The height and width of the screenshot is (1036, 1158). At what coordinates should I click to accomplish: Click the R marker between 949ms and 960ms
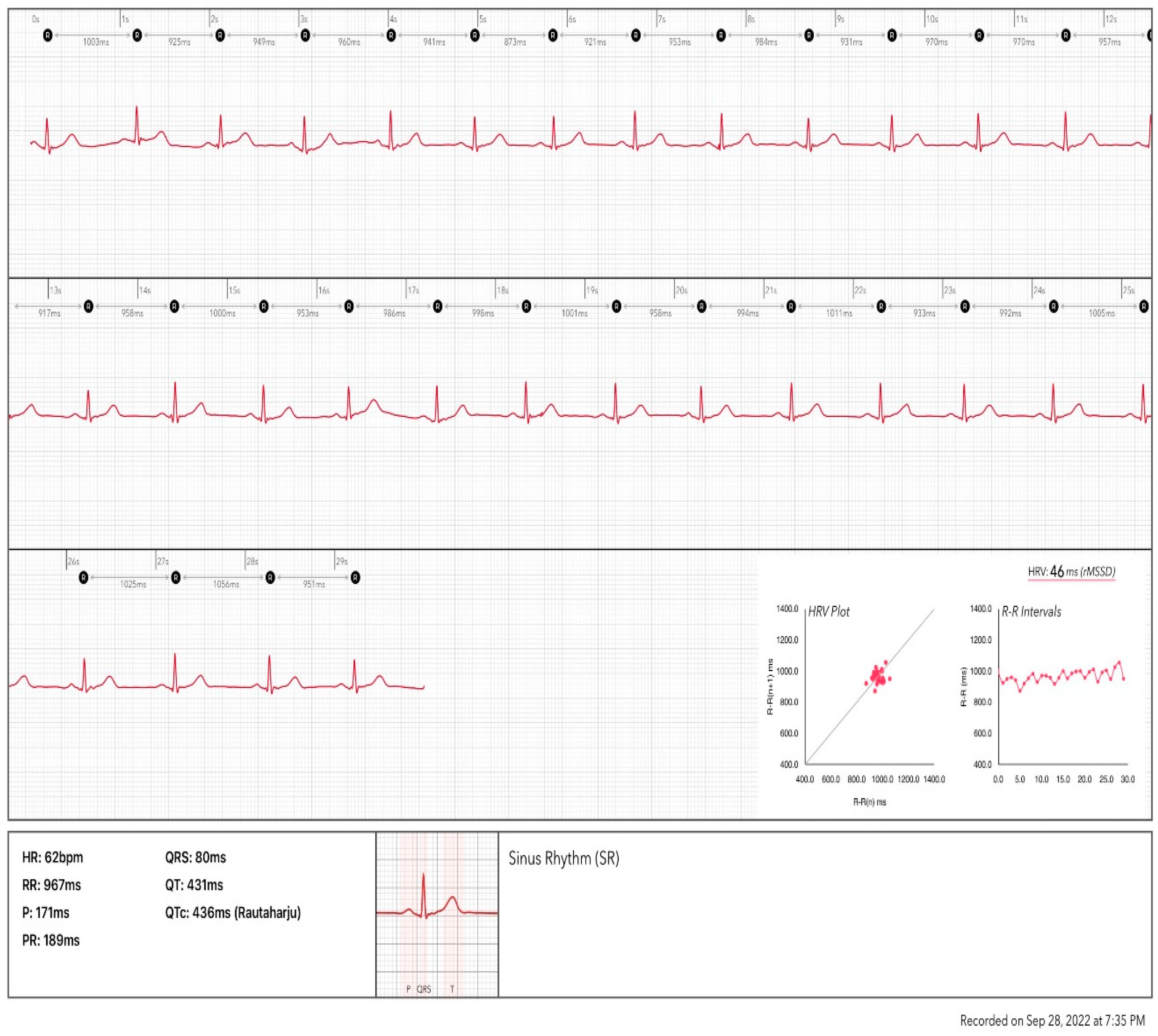305,35
